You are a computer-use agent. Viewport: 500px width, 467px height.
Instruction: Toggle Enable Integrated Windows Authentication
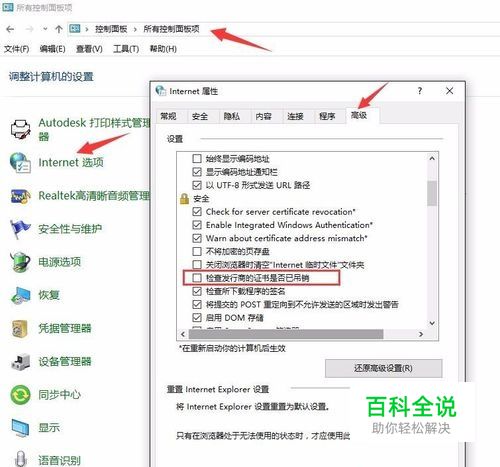point(197,225)
